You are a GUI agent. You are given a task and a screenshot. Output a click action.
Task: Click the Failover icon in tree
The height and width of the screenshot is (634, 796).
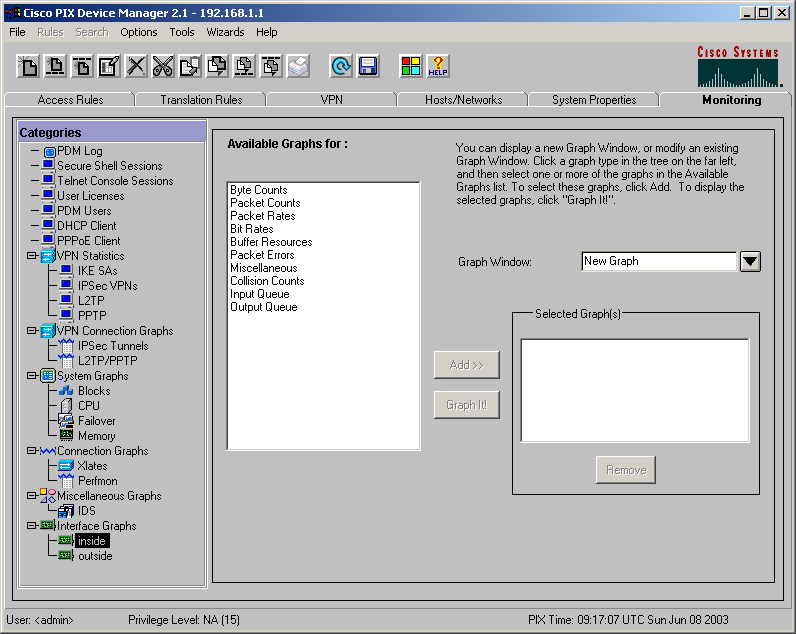66,421
